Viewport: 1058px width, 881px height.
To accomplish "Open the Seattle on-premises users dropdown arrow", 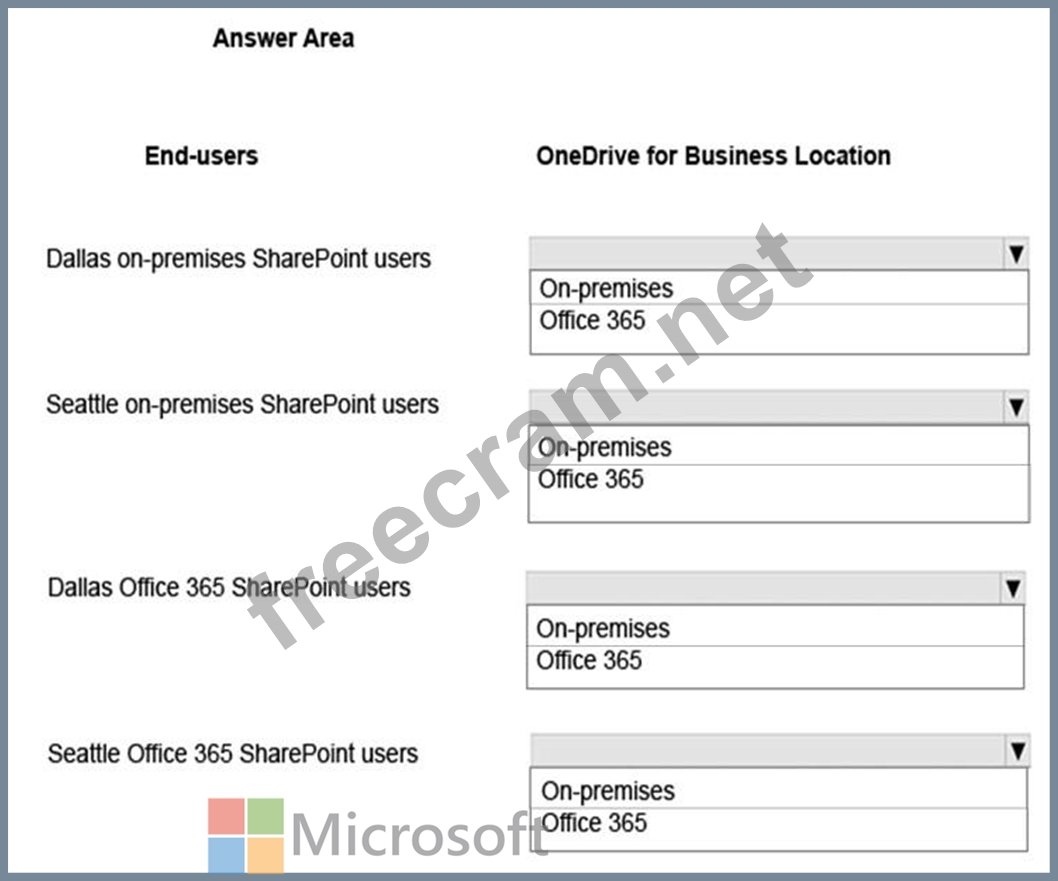I will [1017, 407].
